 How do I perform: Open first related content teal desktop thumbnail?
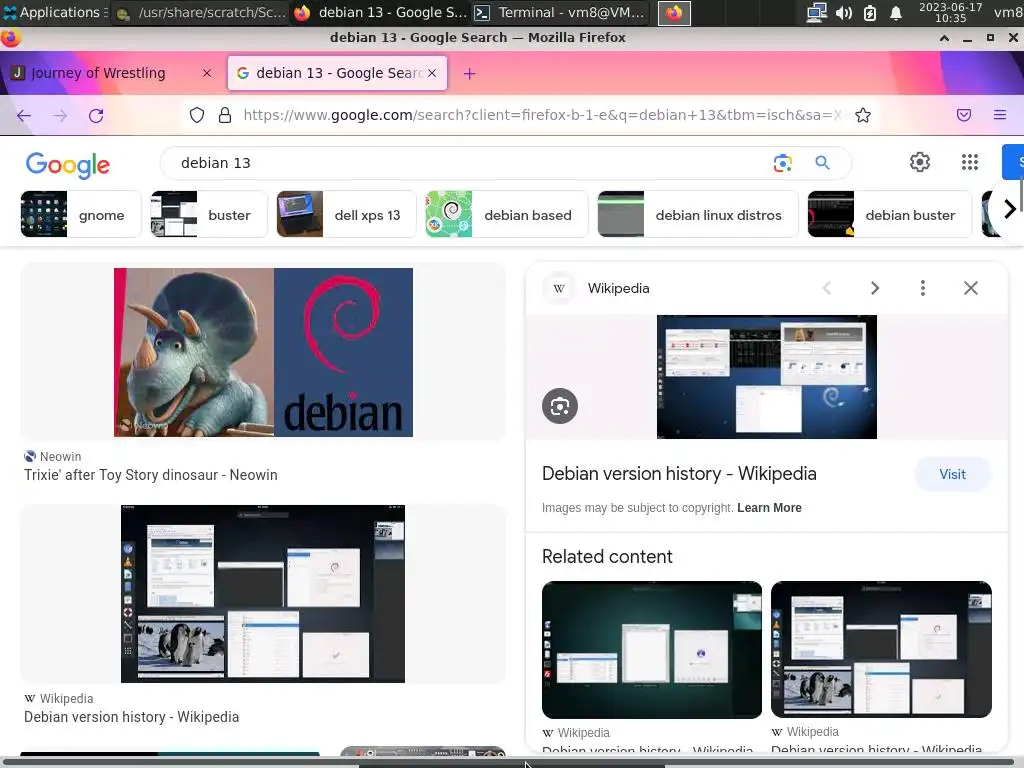652,650
